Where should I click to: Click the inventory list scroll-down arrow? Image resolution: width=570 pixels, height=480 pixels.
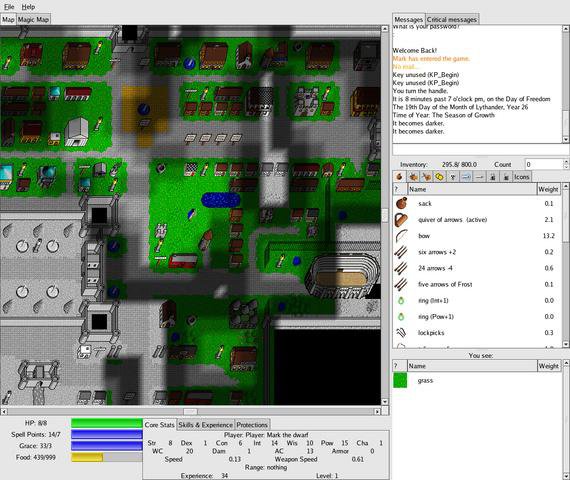coord(566,344)
